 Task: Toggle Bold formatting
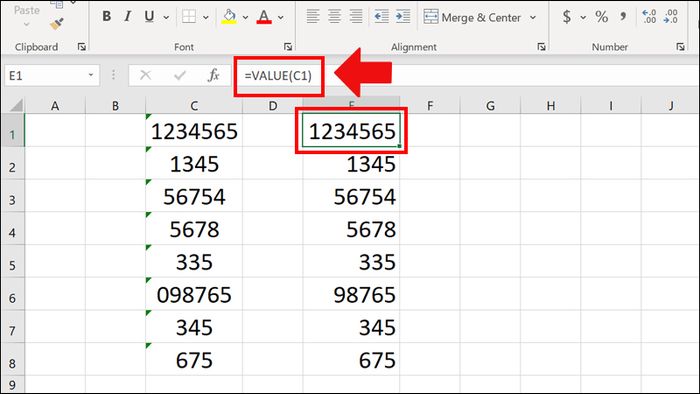tap(106, 17)
